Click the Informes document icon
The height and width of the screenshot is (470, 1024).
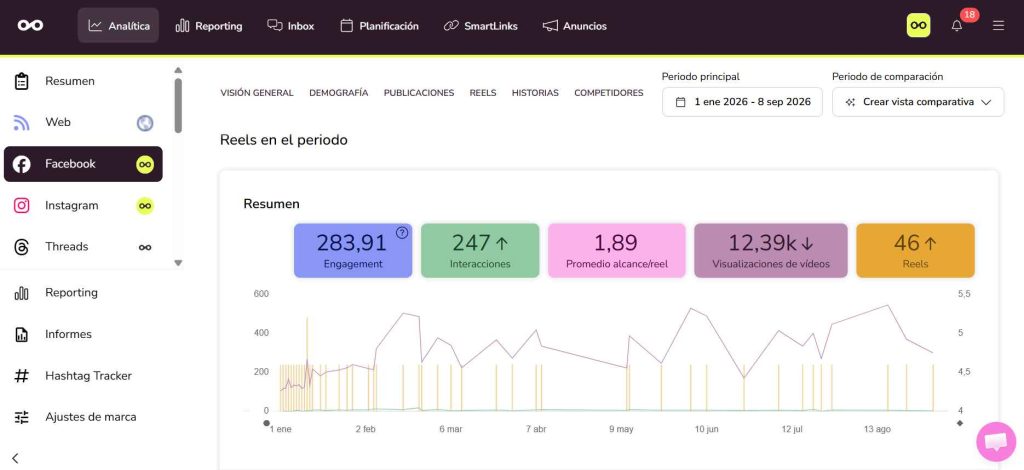[x=22, y=334]
